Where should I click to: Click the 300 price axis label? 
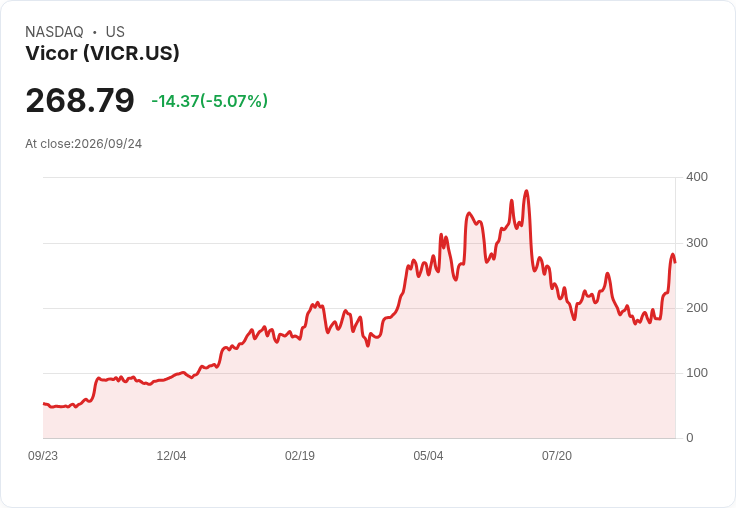tap(697, 243)
